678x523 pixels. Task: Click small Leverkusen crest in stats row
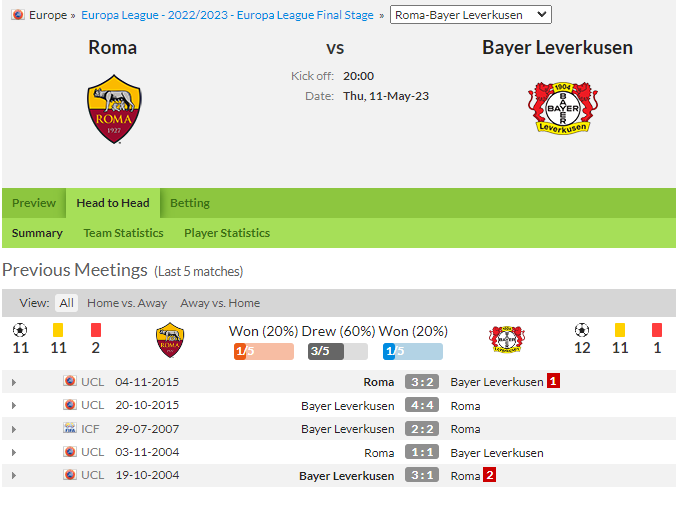coord(507,339)
